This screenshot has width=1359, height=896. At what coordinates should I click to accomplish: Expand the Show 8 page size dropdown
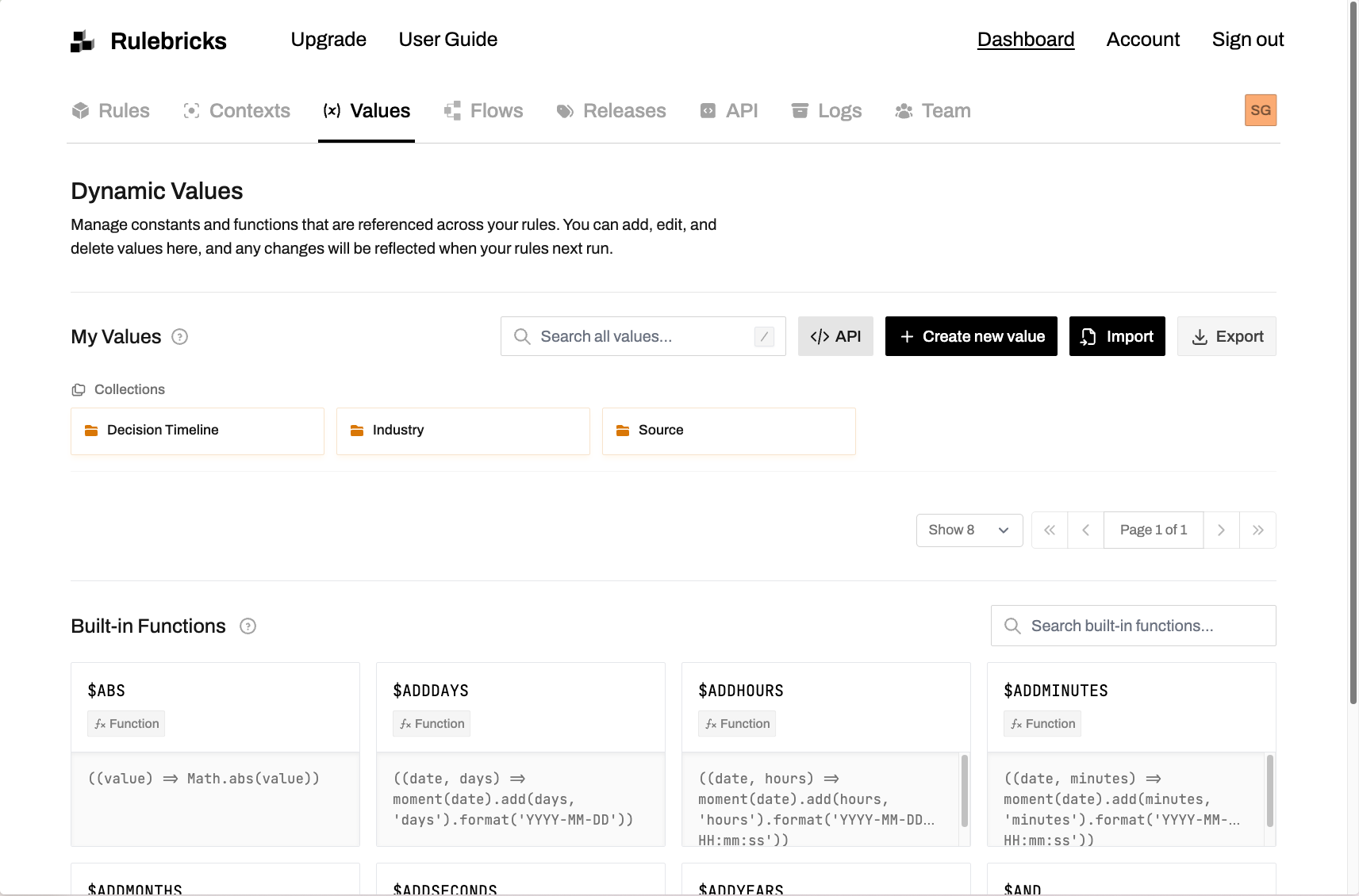pos(969,530)
